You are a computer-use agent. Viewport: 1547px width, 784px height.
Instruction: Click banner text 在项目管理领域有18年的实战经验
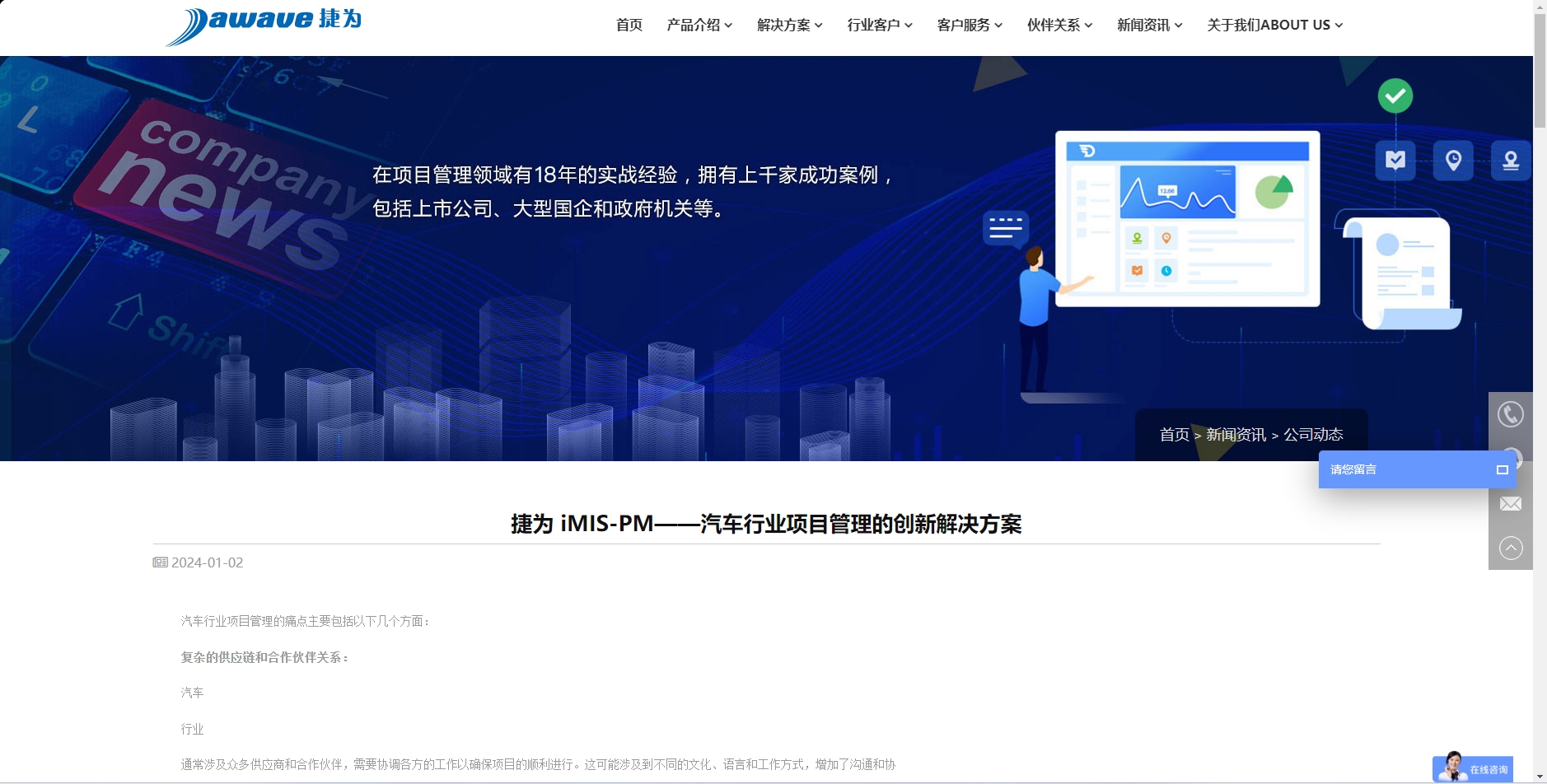point(632,175)
